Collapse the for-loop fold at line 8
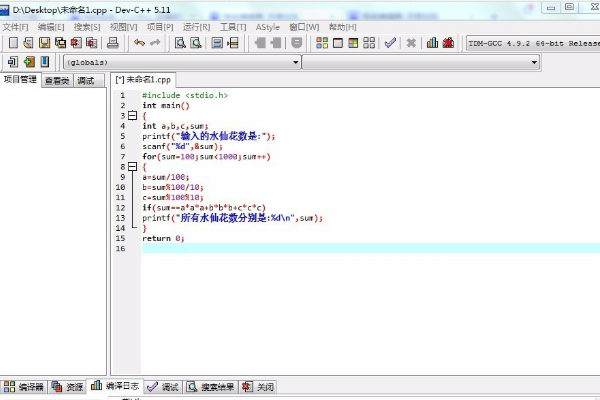 tap(132, 167)
